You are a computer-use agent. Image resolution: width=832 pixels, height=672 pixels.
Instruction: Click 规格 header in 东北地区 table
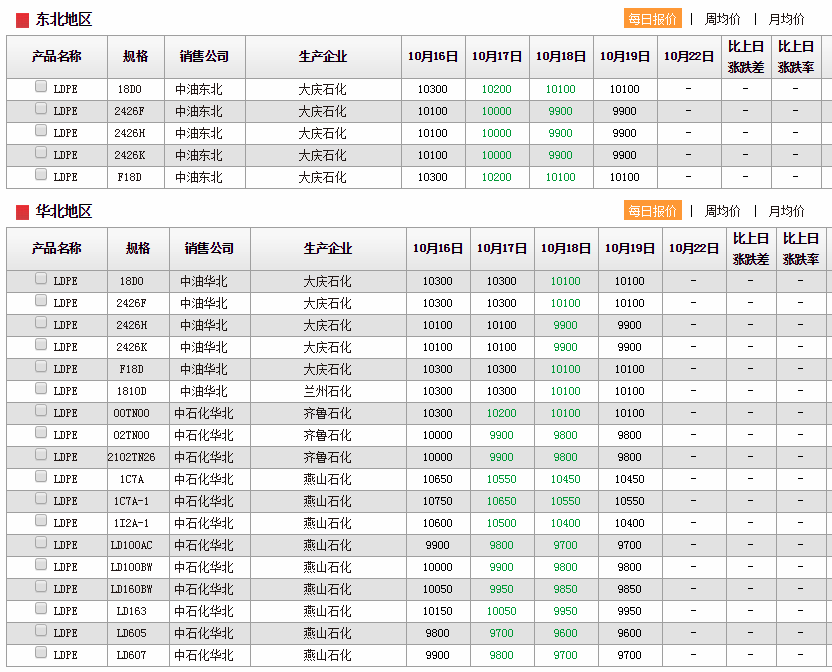tap(135, 56)
